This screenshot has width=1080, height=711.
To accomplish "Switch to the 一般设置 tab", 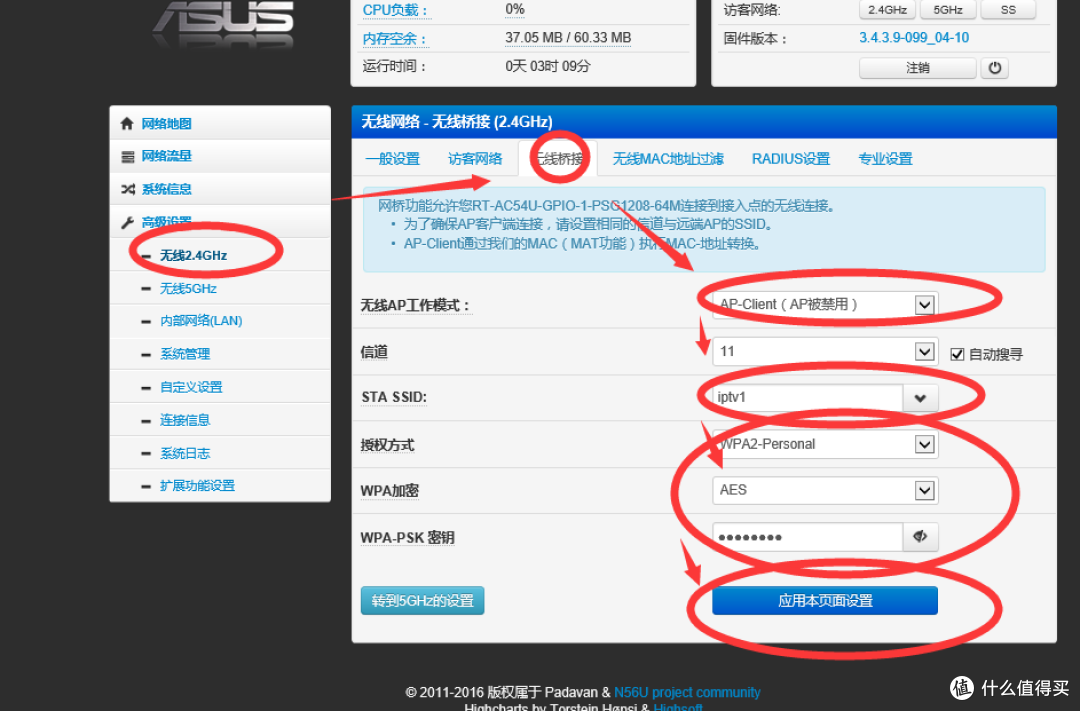I will pos(393,159).
